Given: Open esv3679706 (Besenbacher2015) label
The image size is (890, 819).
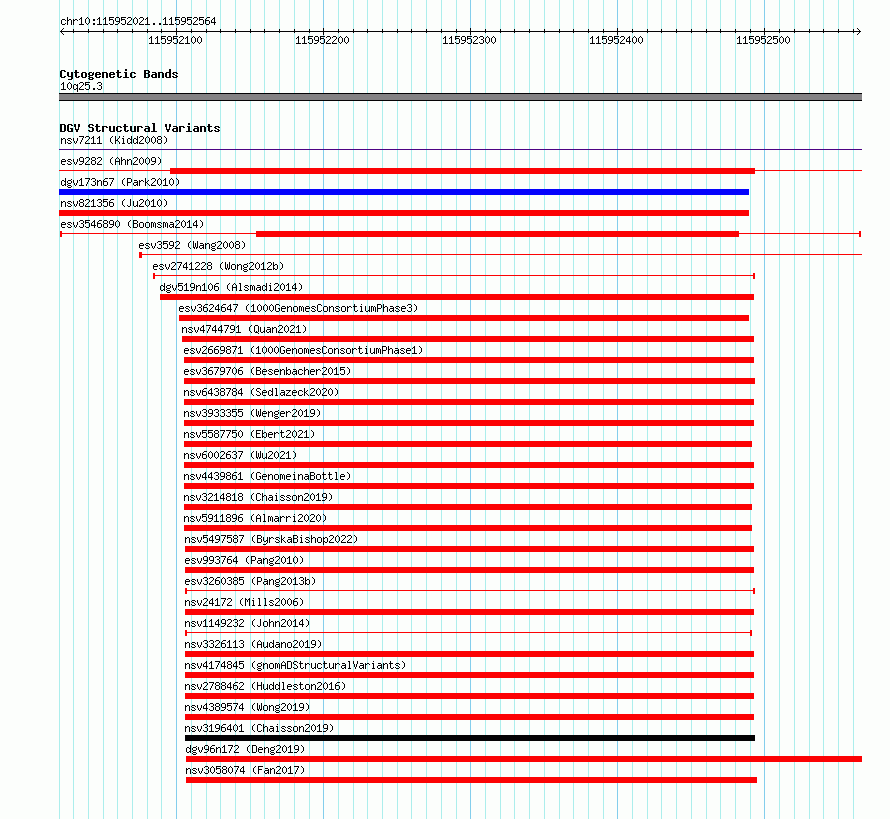Looking at the screenshot, I should click(x=267, y=371).
